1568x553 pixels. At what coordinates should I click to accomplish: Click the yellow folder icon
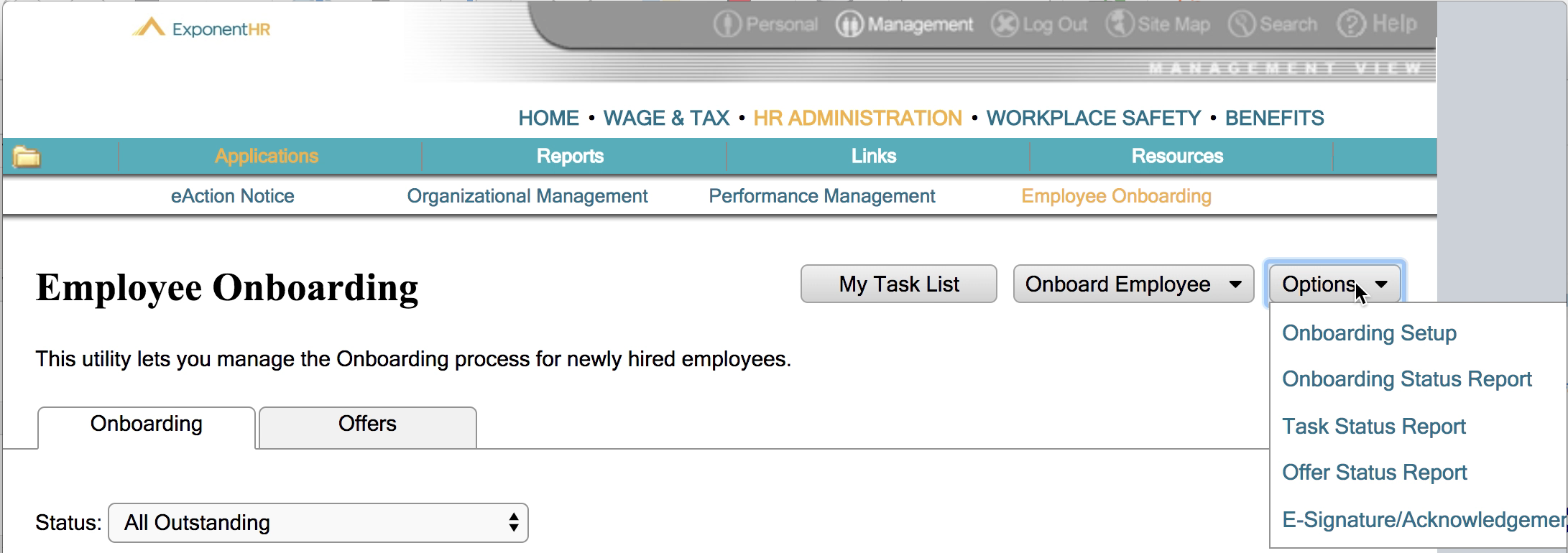tap(27, 156)
